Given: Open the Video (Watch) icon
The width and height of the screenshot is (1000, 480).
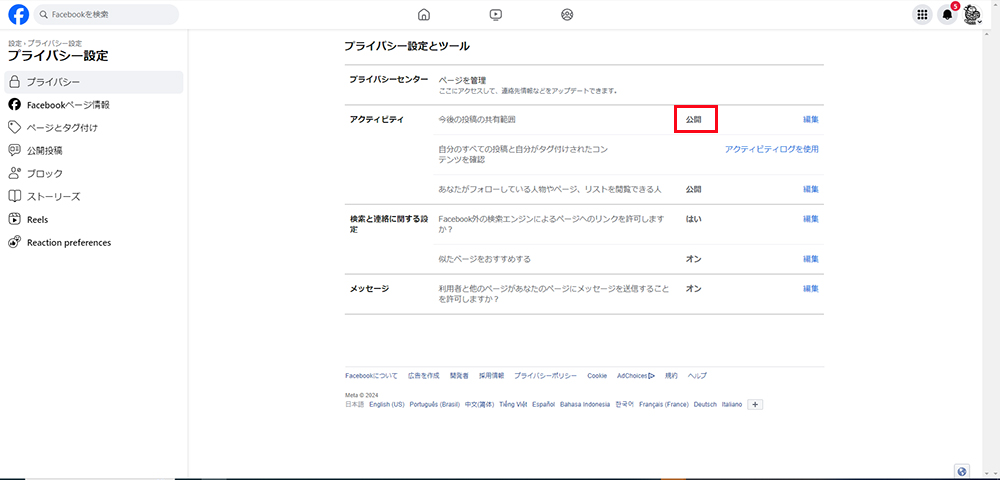Looking at the screenshot, I should point(496,15).
